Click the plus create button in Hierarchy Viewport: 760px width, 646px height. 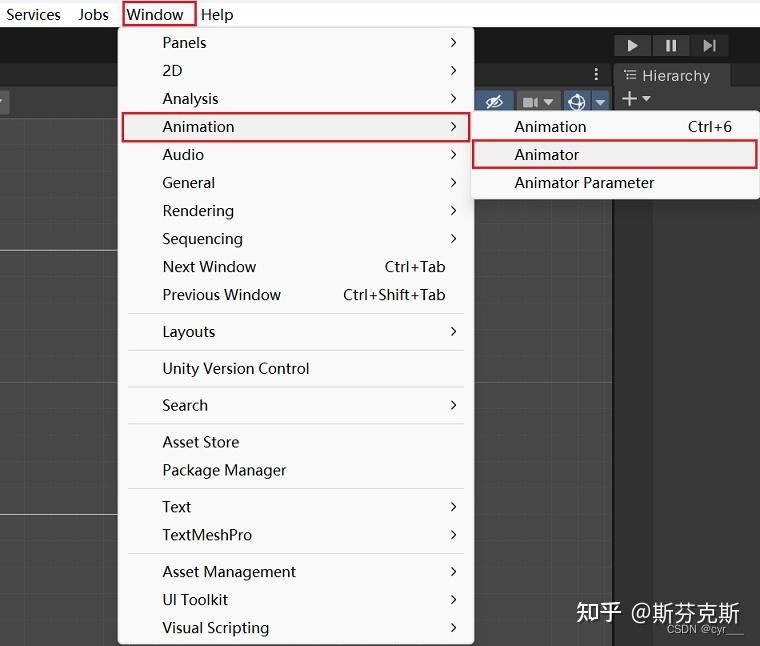coord(629,99)
